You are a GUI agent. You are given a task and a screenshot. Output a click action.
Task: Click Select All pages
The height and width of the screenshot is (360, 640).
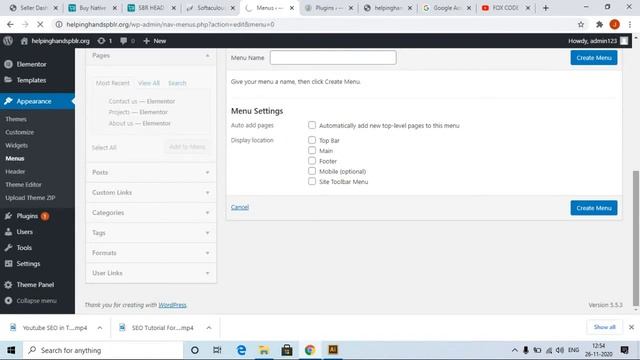click(104, 147)
